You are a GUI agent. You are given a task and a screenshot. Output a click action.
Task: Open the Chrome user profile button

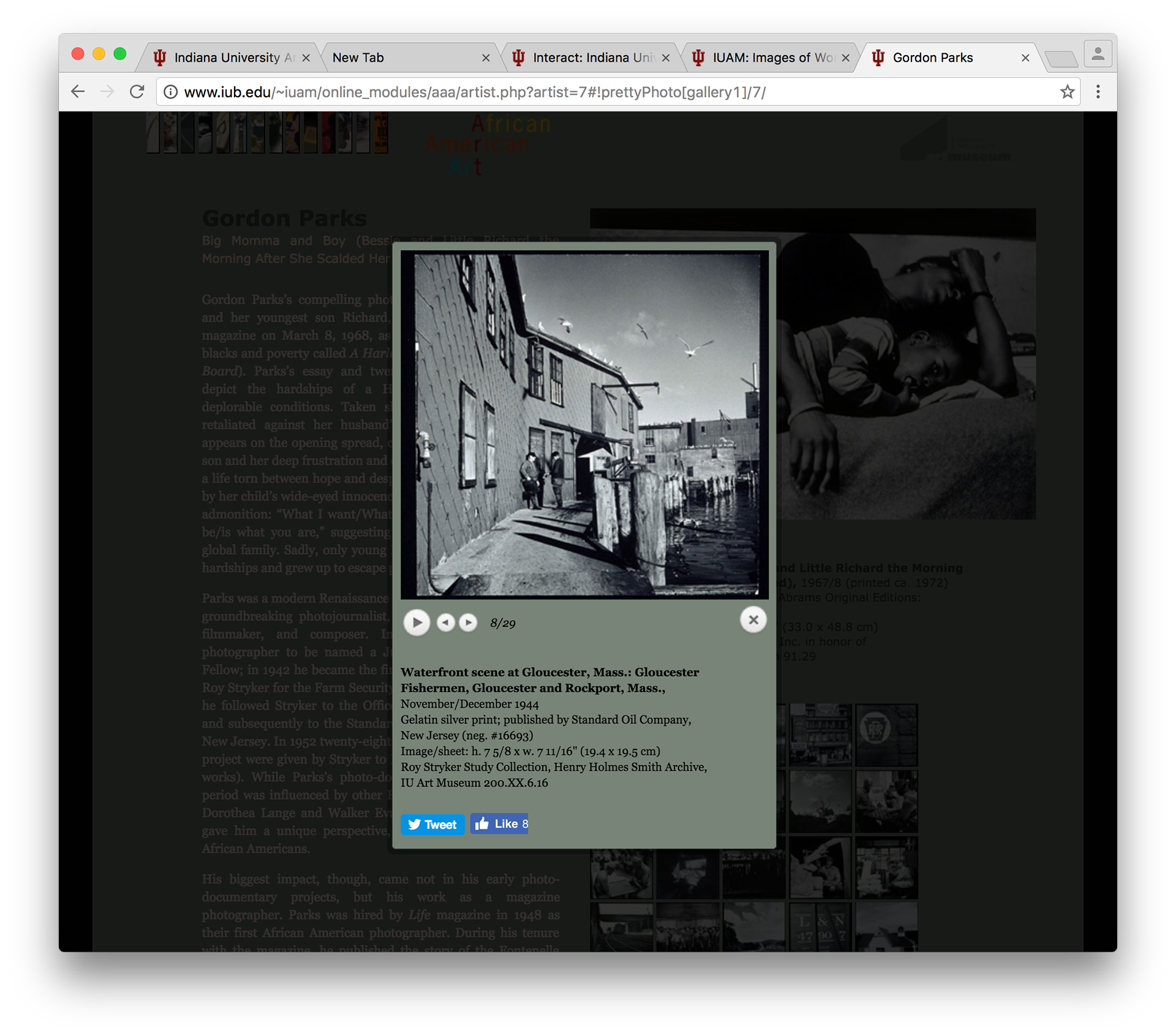(1098, 54)
